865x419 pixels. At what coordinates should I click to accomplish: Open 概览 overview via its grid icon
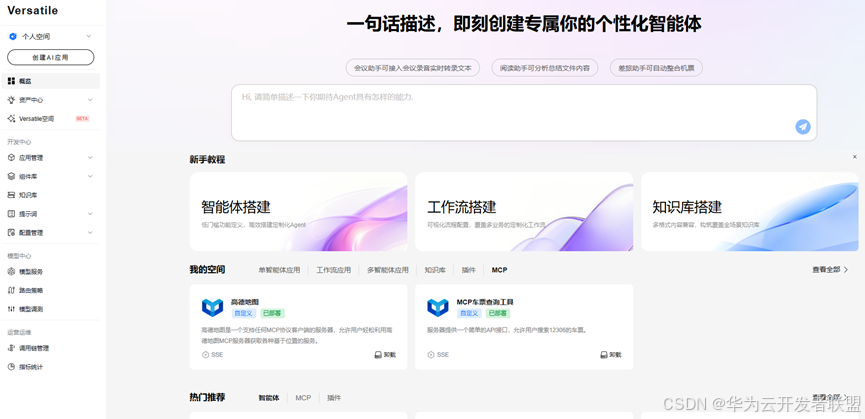[11, 81]
